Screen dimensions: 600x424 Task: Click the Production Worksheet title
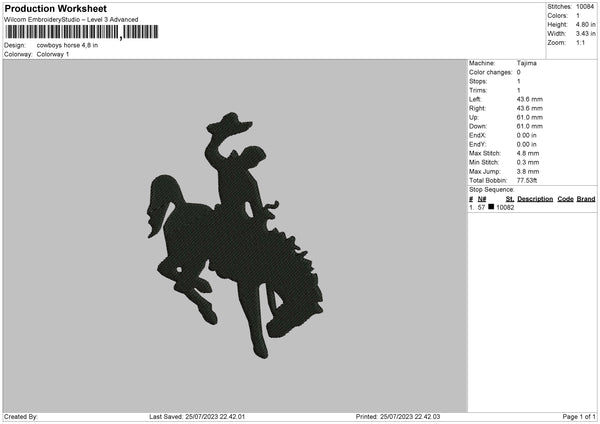[55, 8]
